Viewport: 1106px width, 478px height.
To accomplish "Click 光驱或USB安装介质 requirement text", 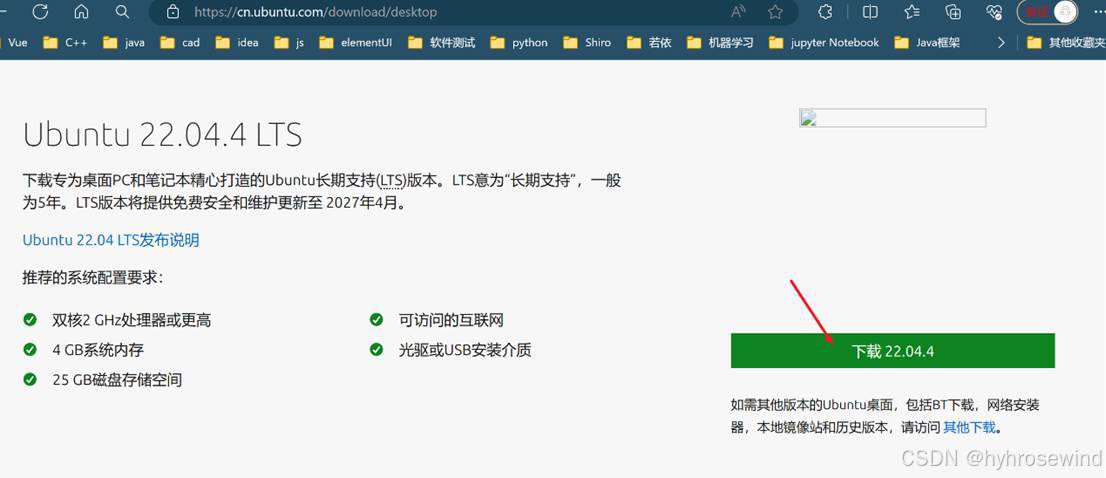I will point(465,350).
